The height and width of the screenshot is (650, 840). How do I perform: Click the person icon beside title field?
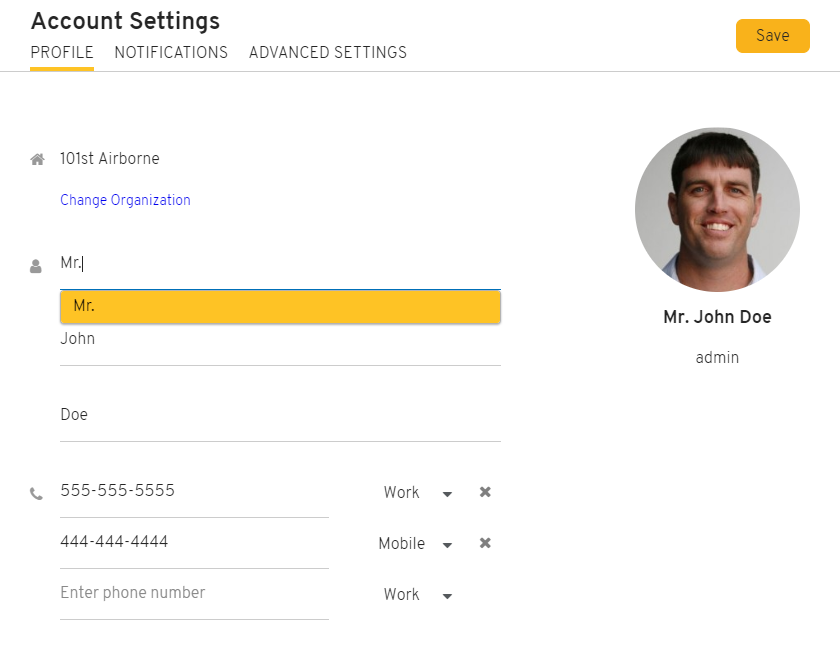pyautogui.click(x=35, y=266)
